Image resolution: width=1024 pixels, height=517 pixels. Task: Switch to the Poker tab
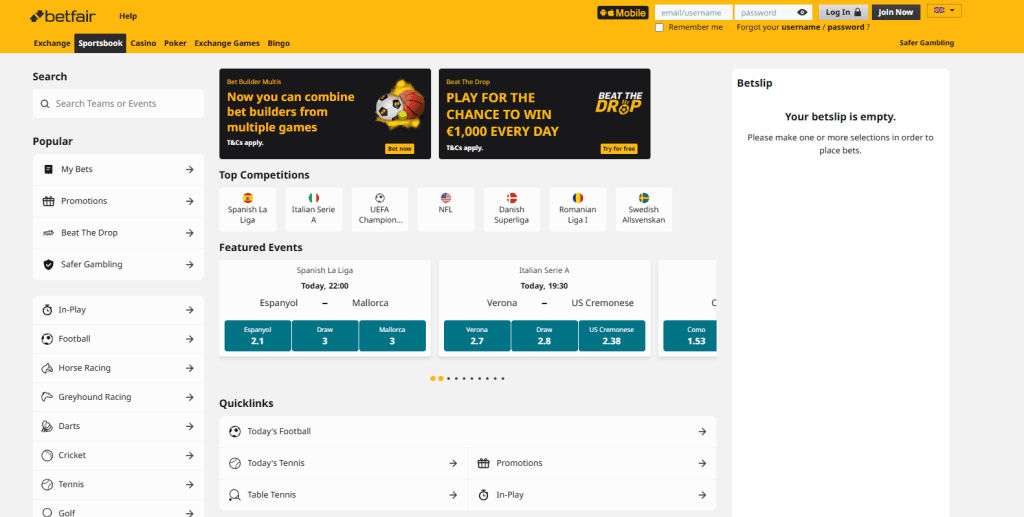pyautogui.click(x=175, y=43)
